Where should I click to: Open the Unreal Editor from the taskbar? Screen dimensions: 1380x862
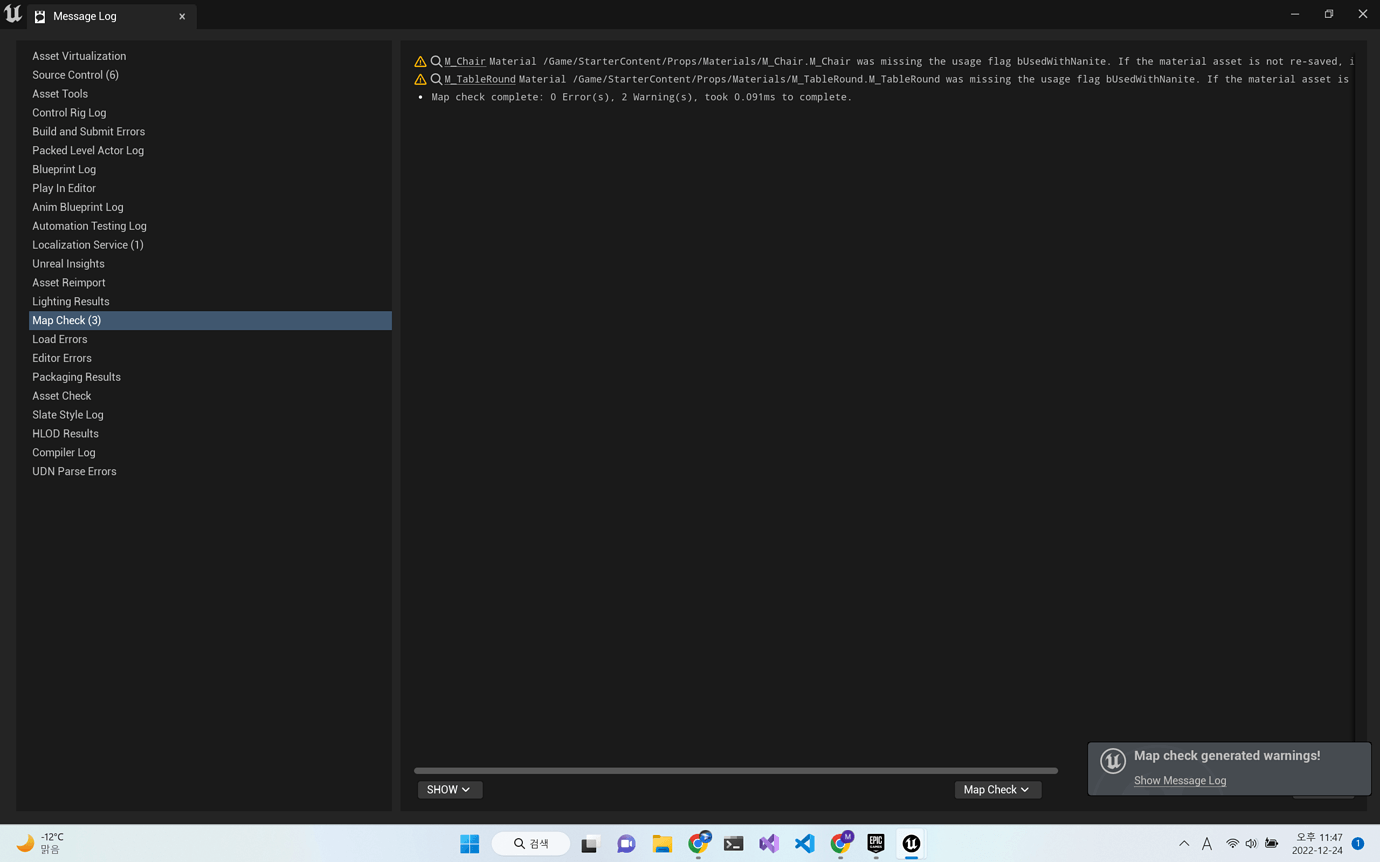coord(911,843)
